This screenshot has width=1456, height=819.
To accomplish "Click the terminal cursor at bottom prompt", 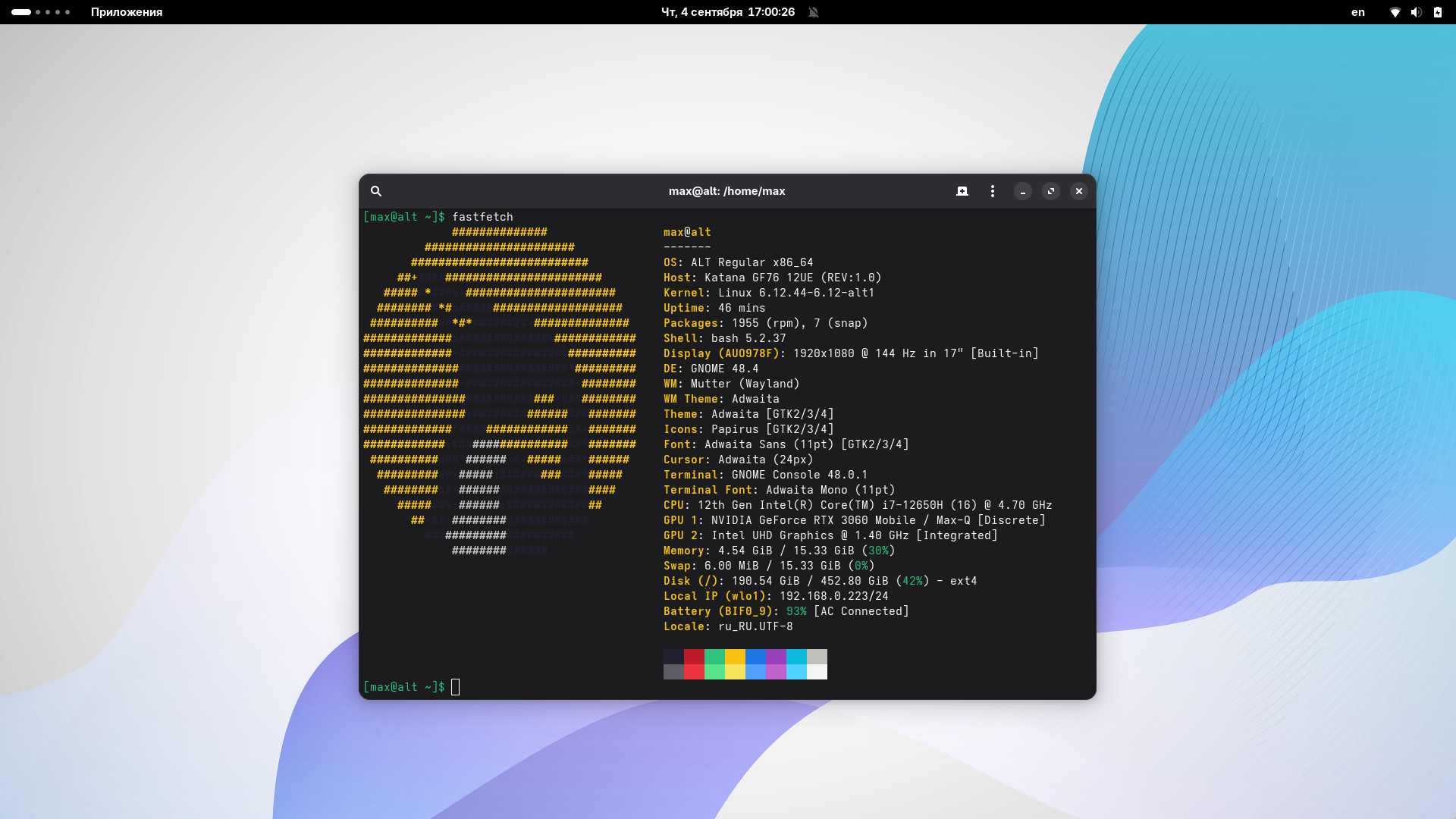I will [455, 687].
